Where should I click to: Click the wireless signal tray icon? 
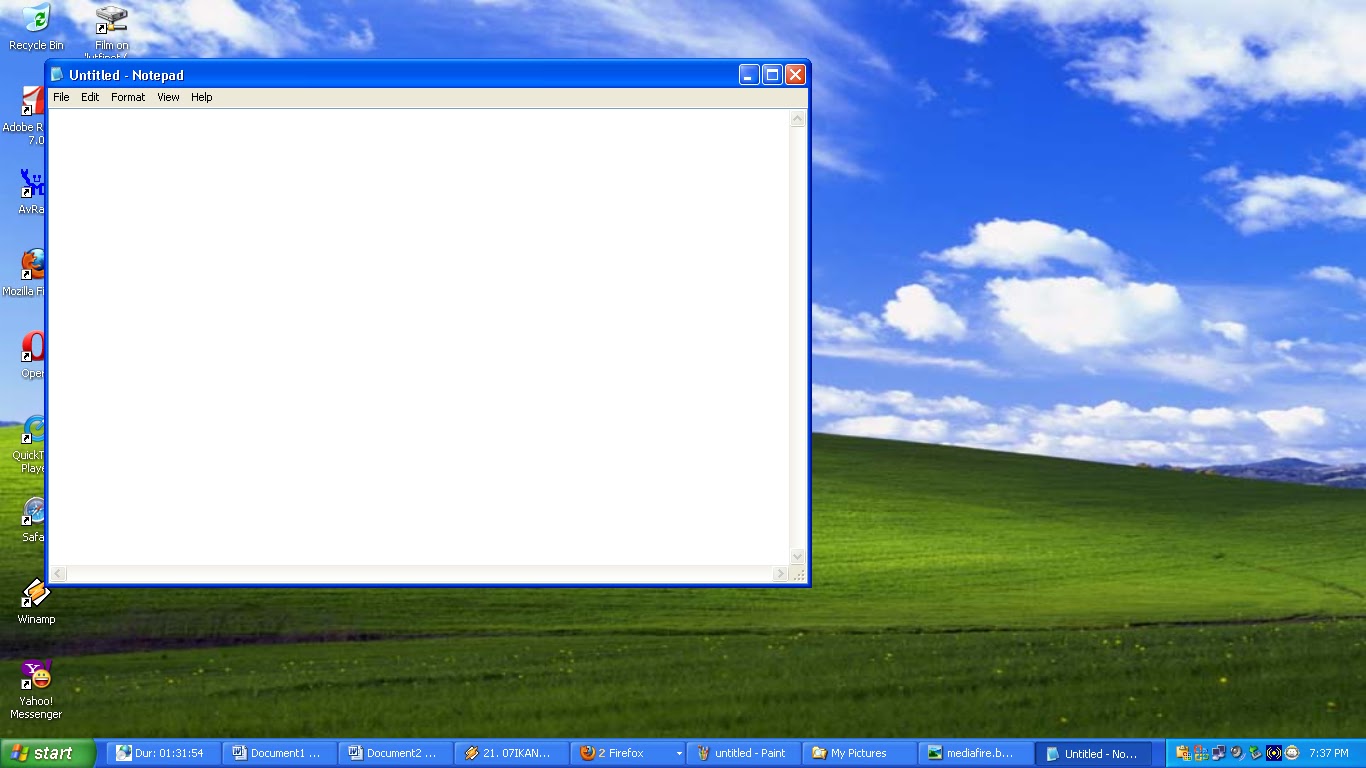(x=1274, y=753)
